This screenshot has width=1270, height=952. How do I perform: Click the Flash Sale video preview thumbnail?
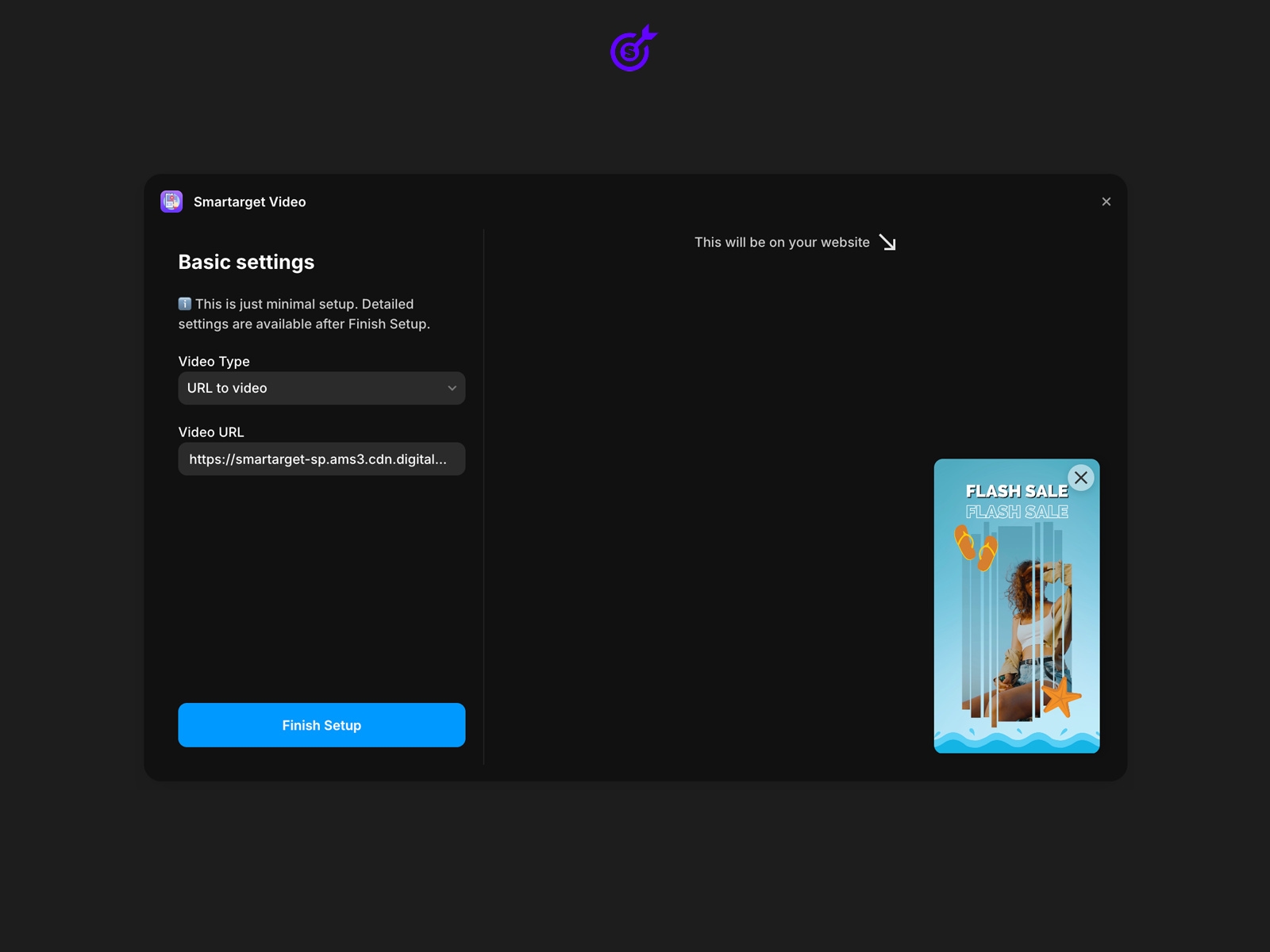tap(1017, 605)
